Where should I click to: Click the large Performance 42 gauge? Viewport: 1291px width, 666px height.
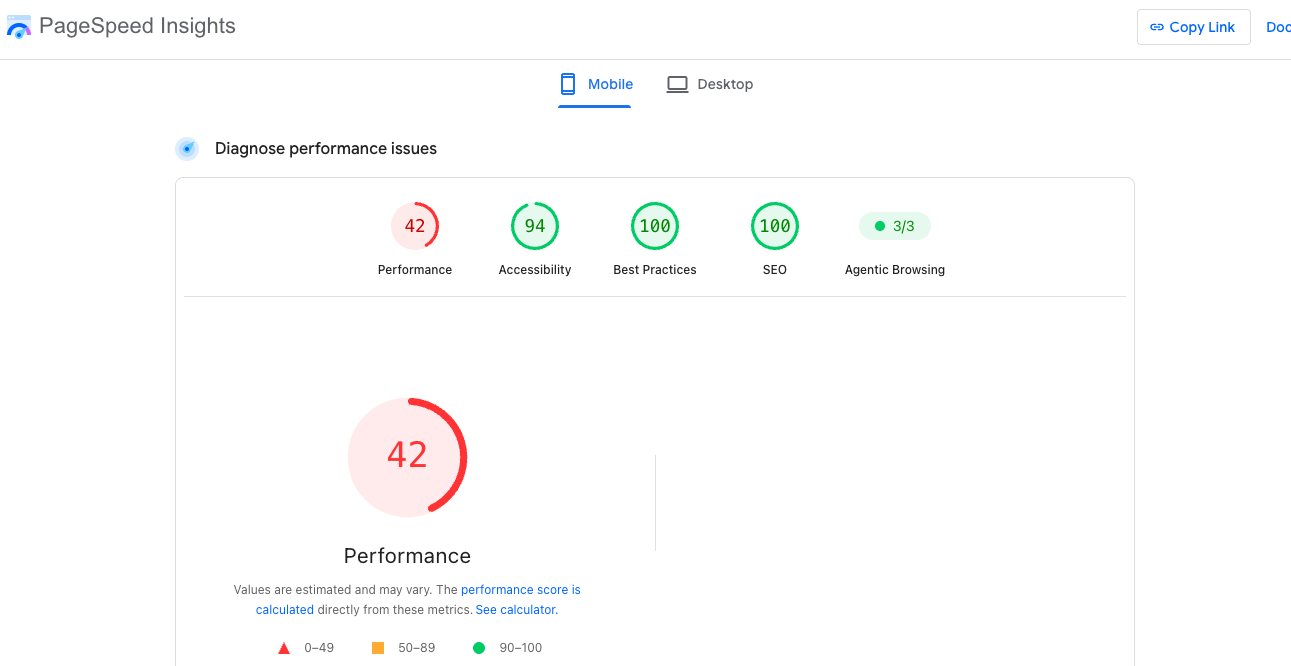407,457
